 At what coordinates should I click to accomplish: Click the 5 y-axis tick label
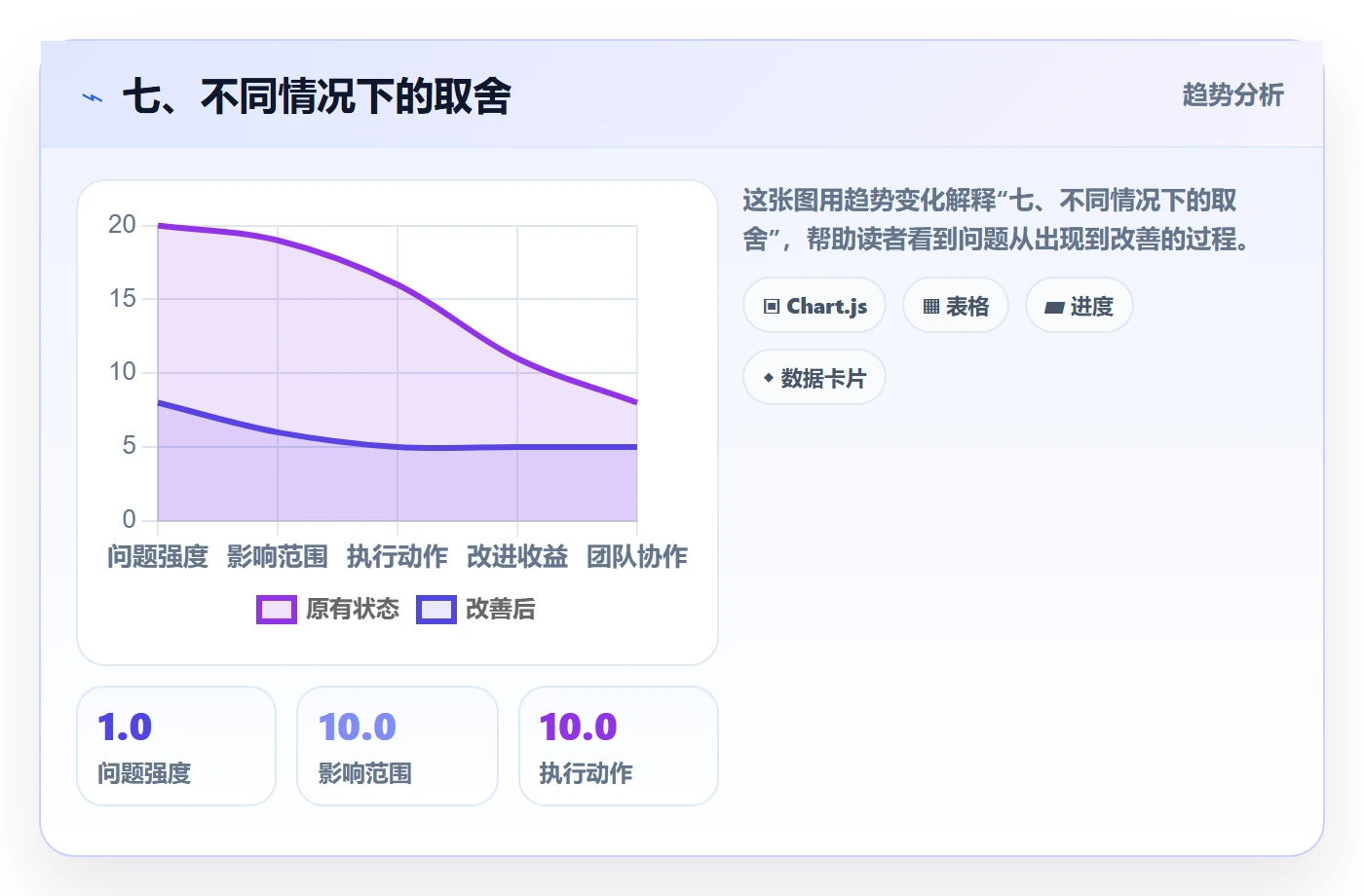click(130, 446)
